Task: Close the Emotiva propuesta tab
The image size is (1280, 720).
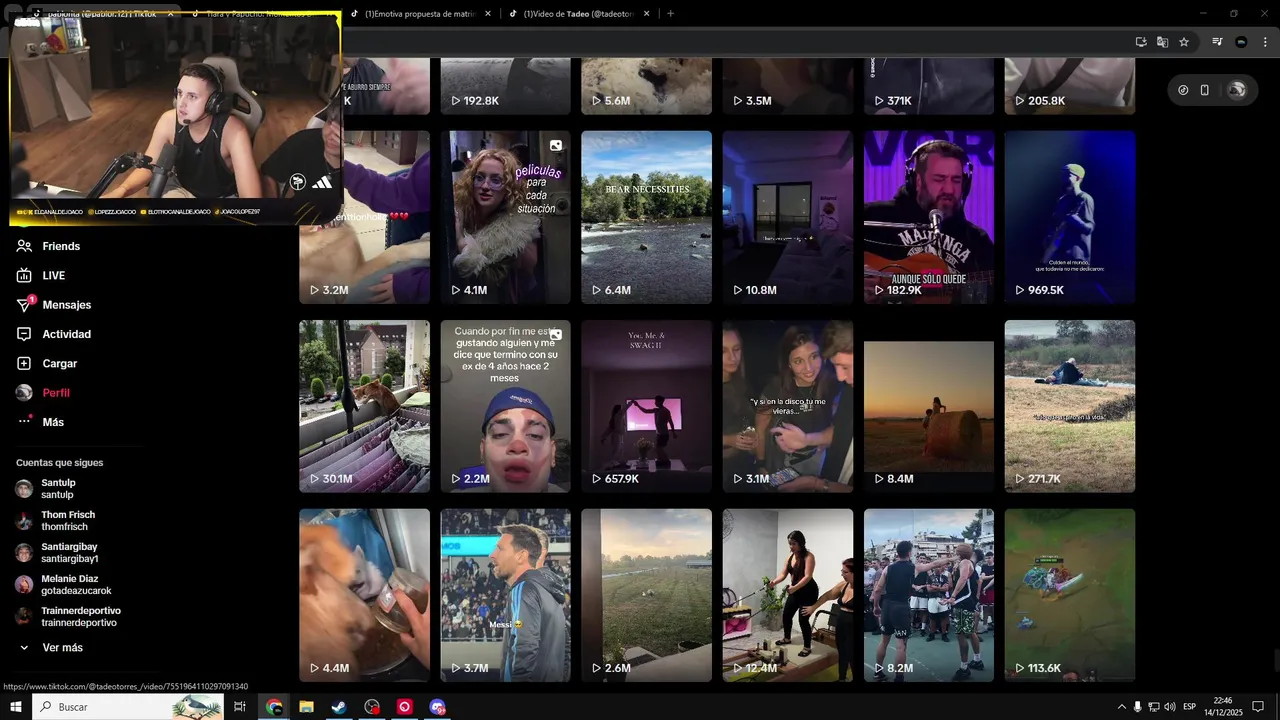Action: (x=488, y=14)
